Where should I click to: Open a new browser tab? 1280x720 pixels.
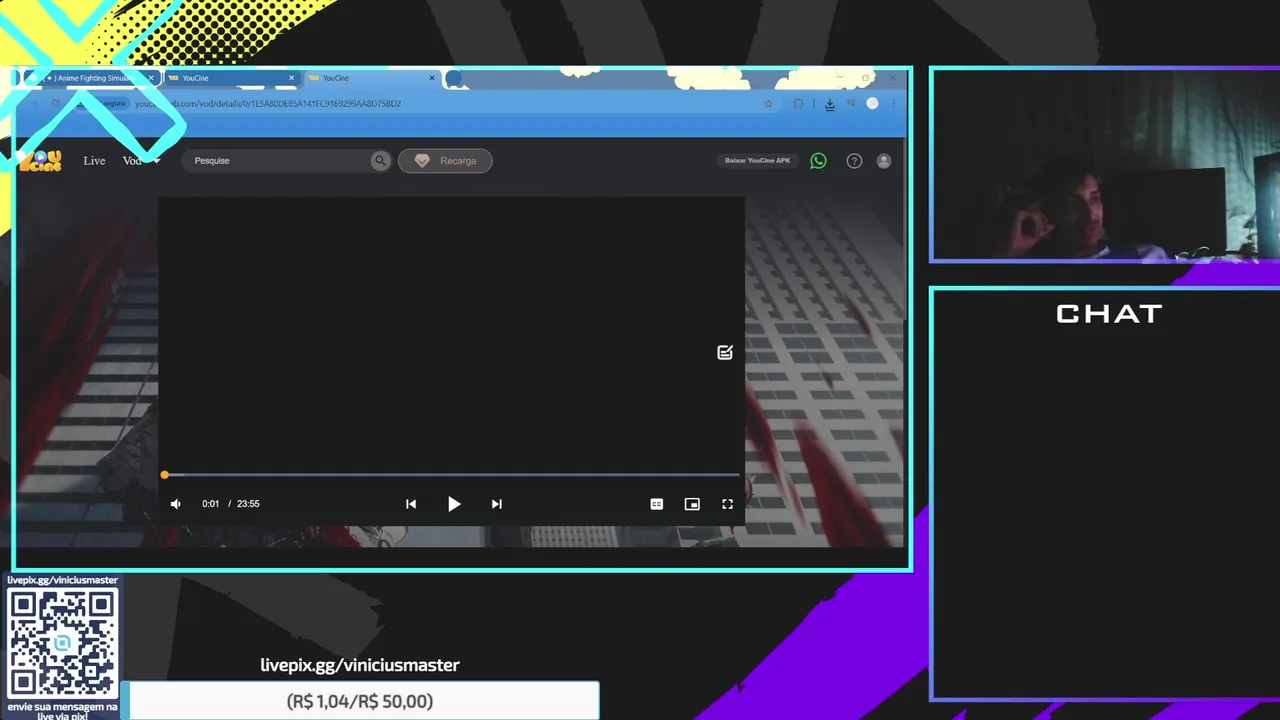454,78
